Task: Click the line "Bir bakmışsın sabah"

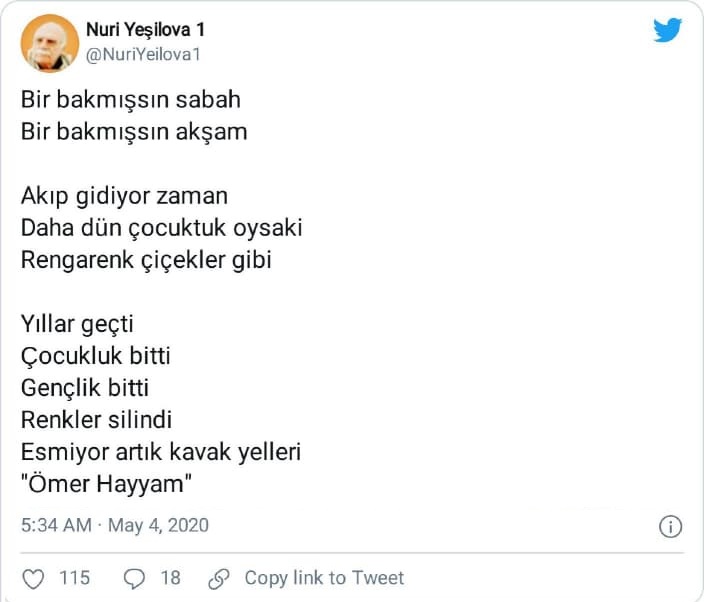Action: [x=130, y=100]
